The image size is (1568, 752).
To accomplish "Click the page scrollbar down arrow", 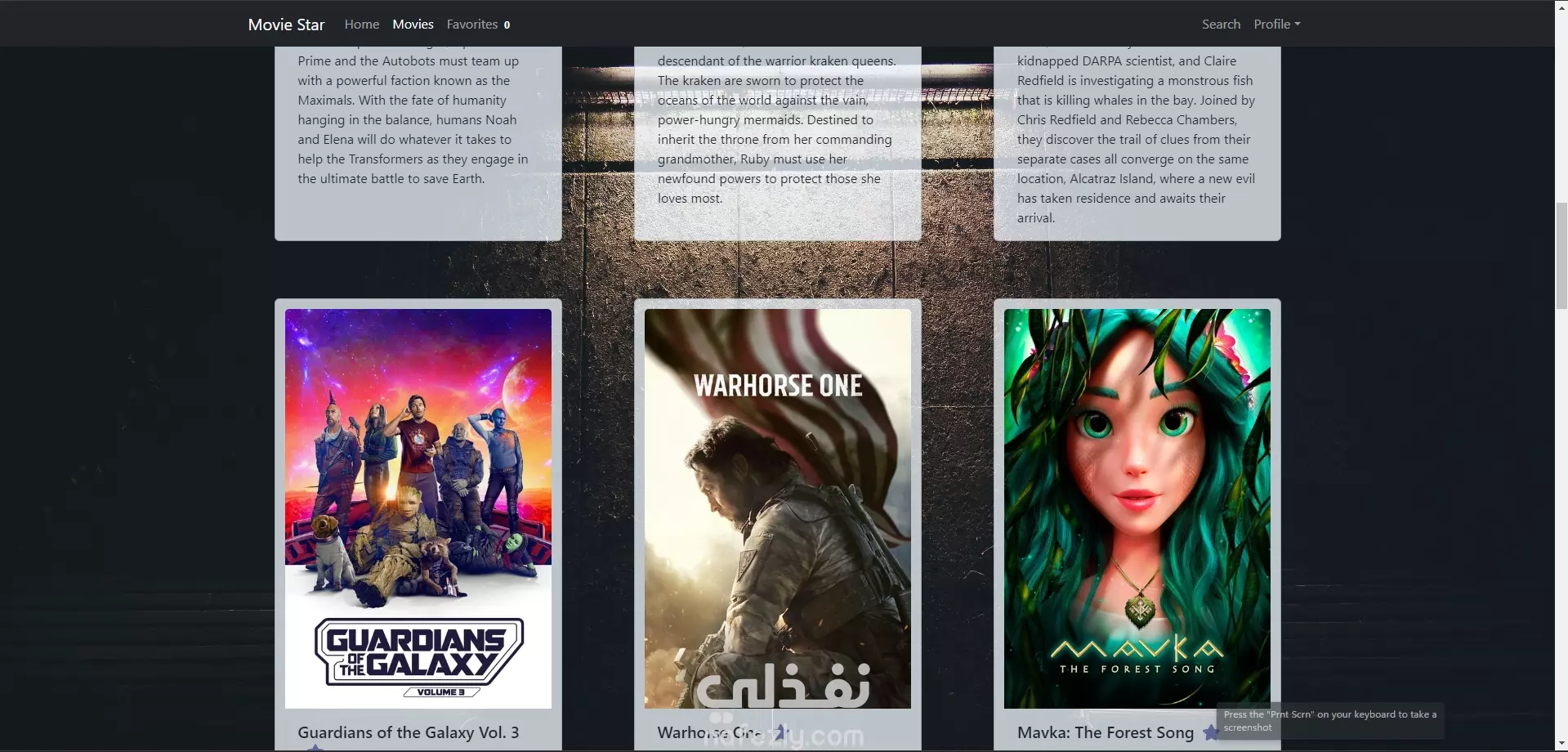I will [x=1561, y=745].
